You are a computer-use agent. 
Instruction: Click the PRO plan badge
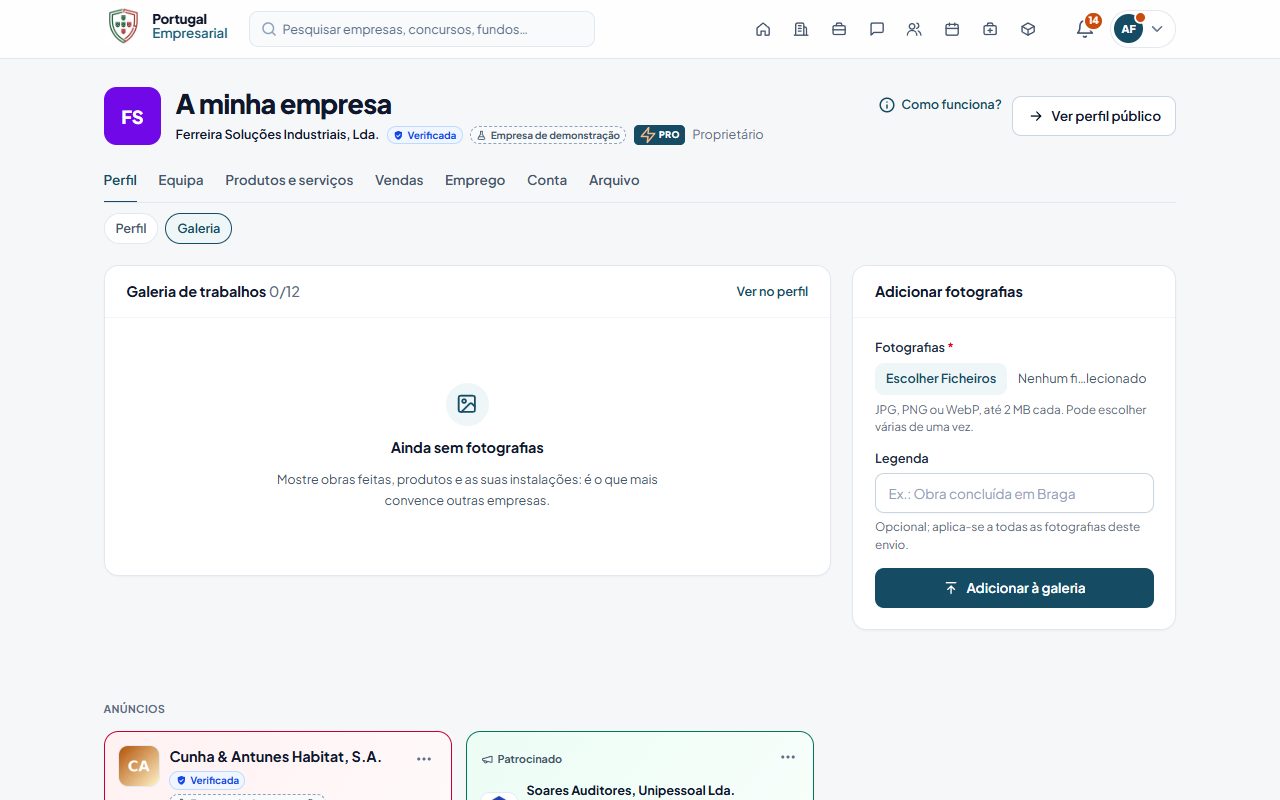click(x=659, y=135)
